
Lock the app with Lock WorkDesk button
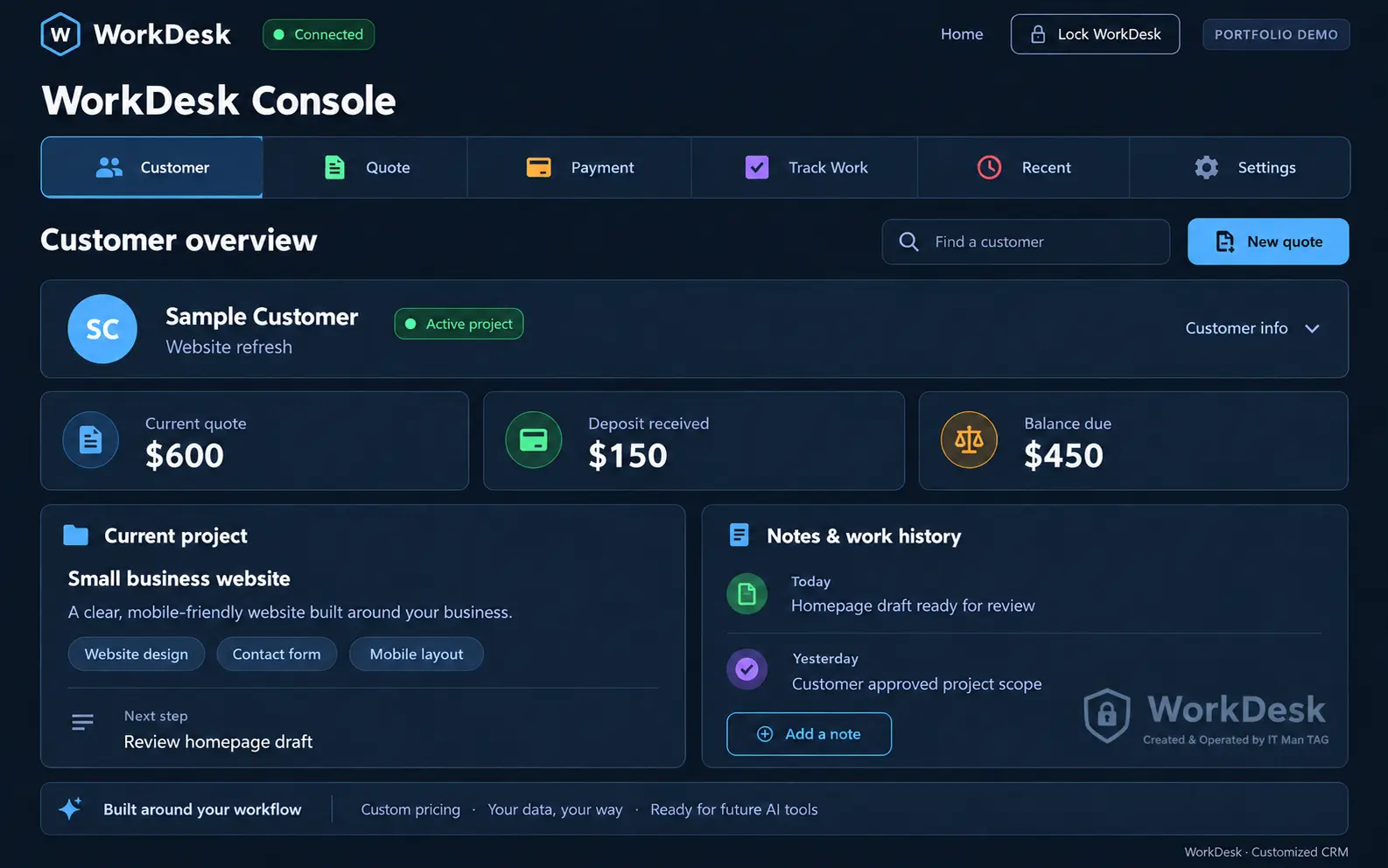coord(1095,35)
